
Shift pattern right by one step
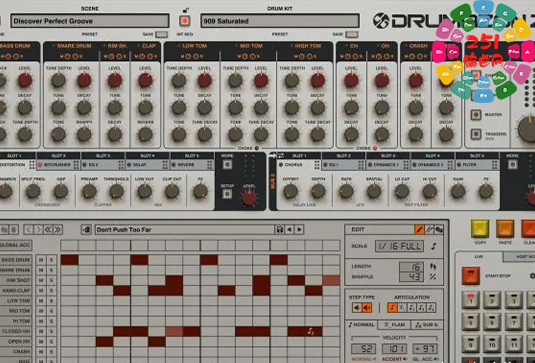tap(38, 230)
